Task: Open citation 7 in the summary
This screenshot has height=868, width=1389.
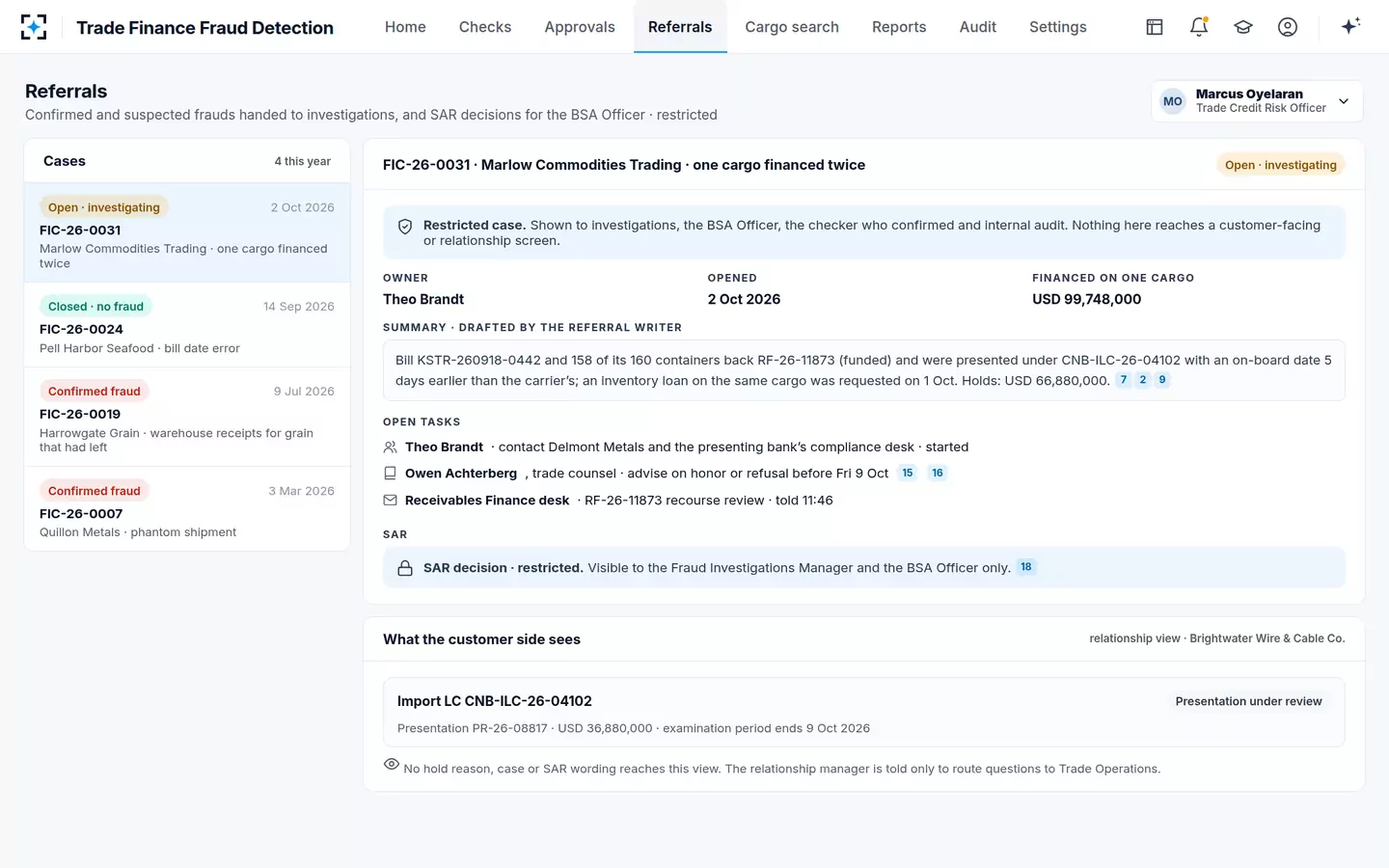Action: point(1124,380)
